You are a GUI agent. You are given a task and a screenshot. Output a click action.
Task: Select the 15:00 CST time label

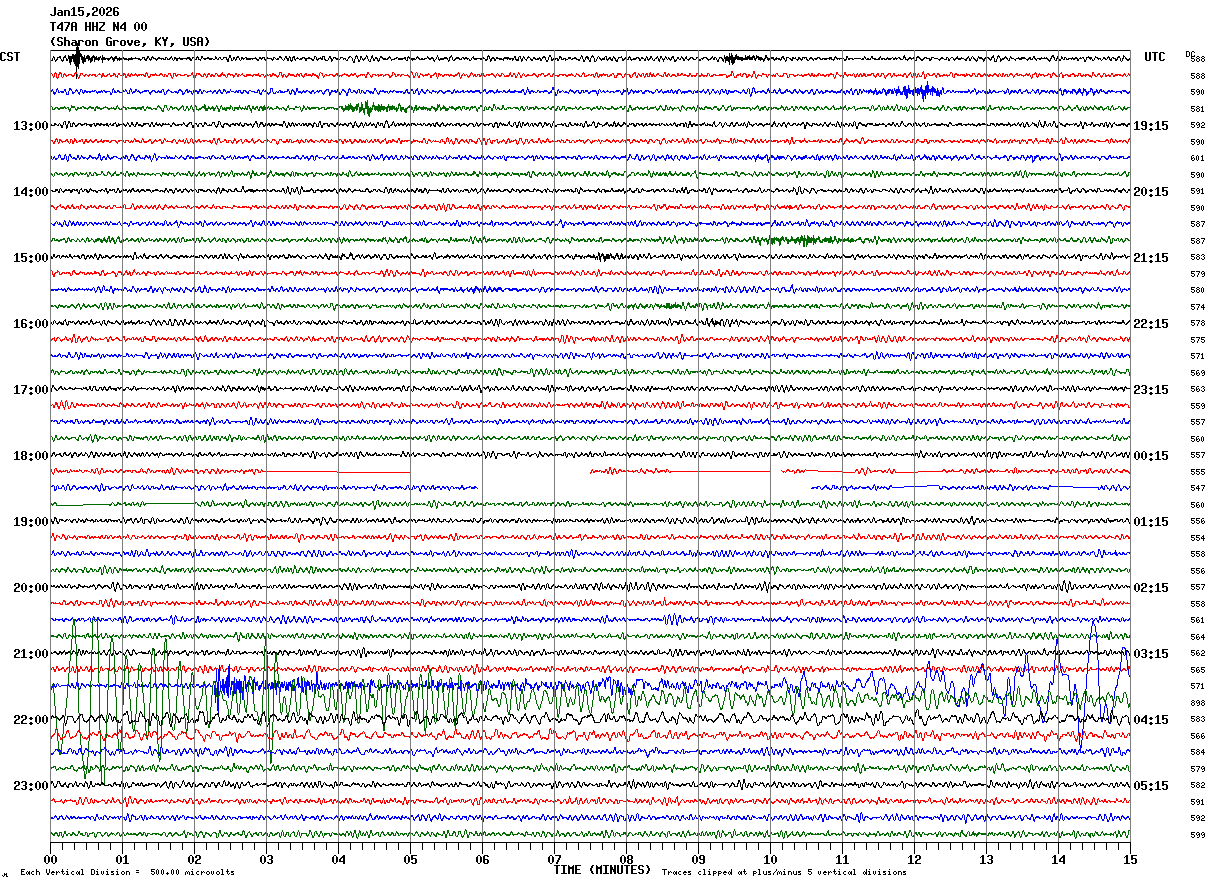(x=31, y=258)
